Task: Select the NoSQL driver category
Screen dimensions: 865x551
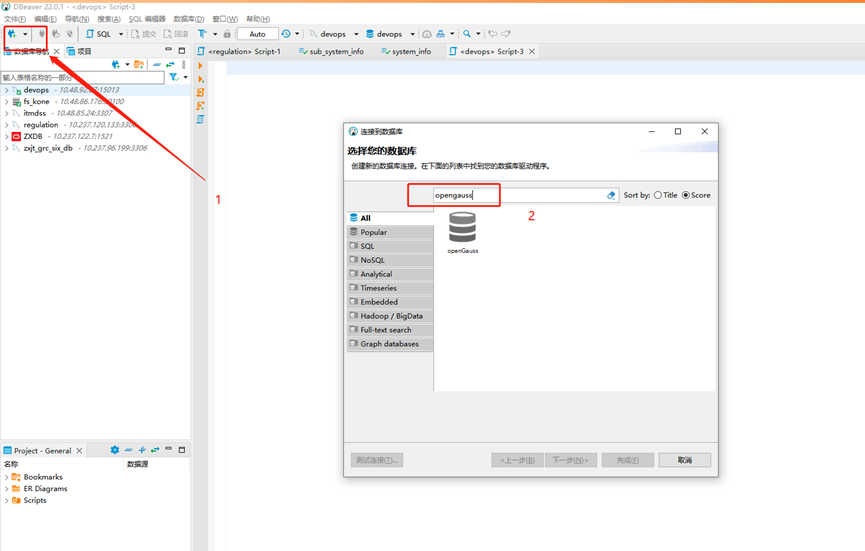Action: tap(390, 260)
